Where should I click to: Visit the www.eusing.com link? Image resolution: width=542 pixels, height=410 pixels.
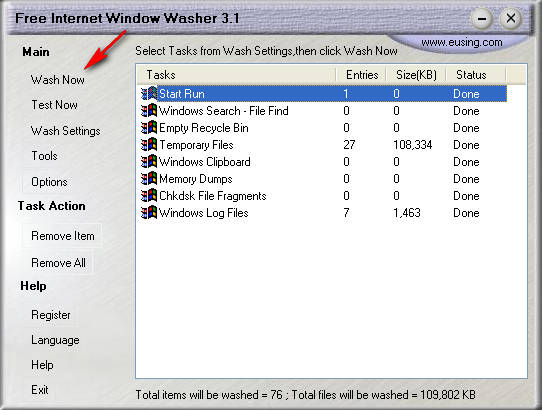[461, 42]
